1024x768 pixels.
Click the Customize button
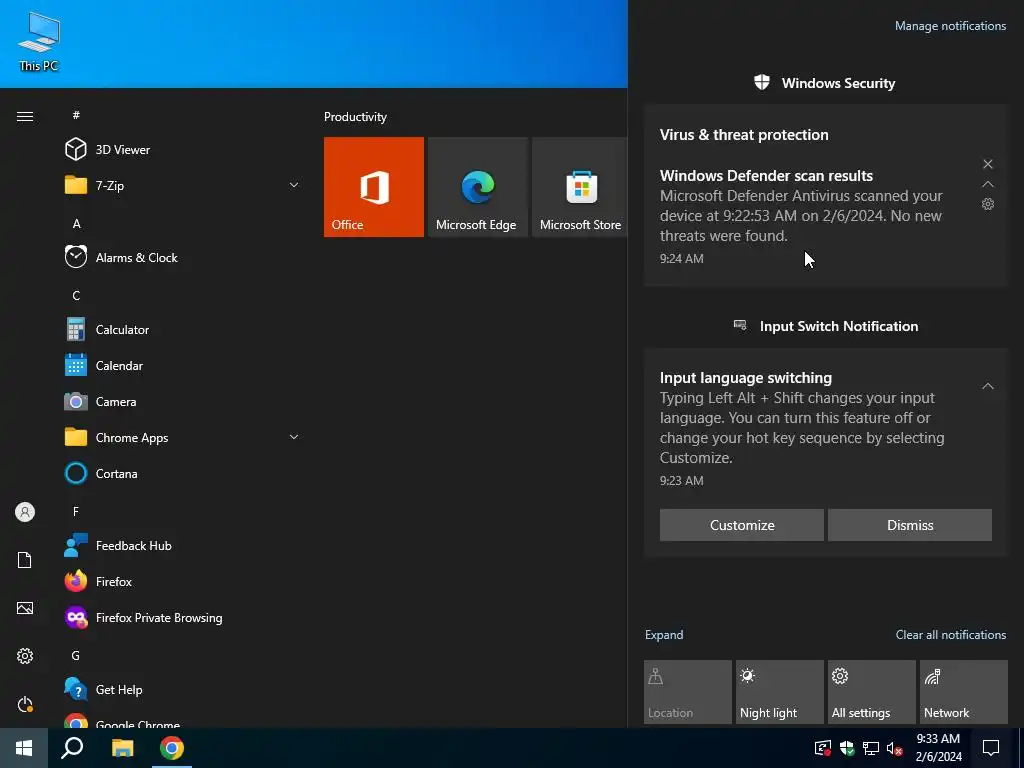coord(742,525)
